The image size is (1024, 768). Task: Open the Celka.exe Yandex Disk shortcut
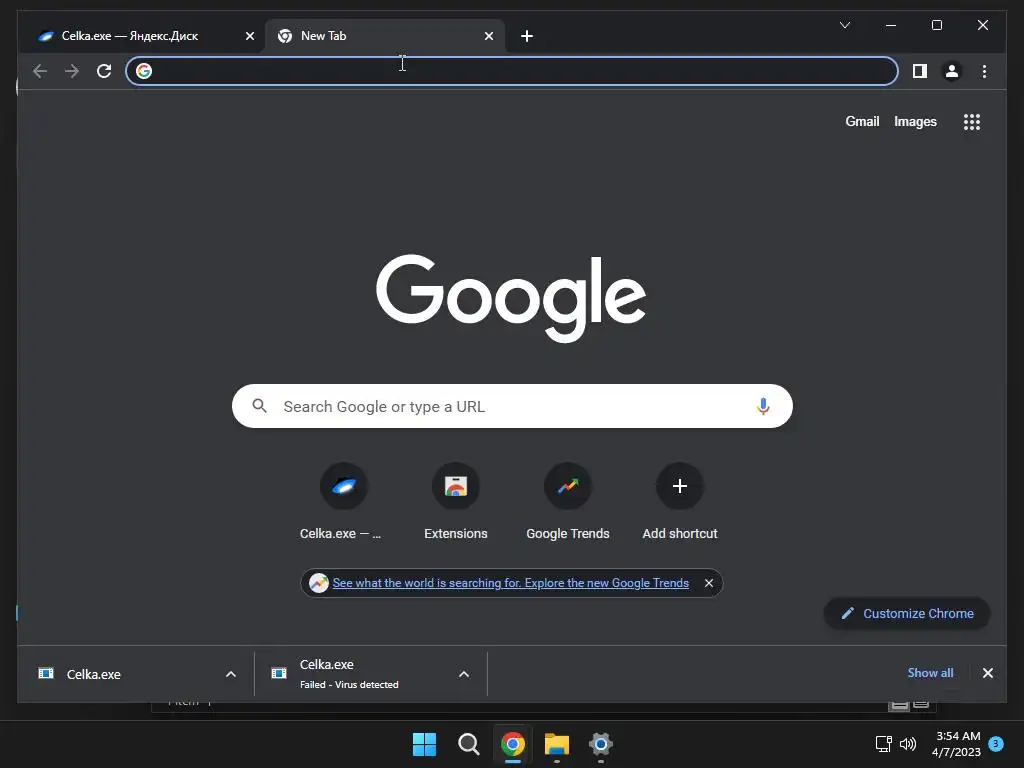343,503
